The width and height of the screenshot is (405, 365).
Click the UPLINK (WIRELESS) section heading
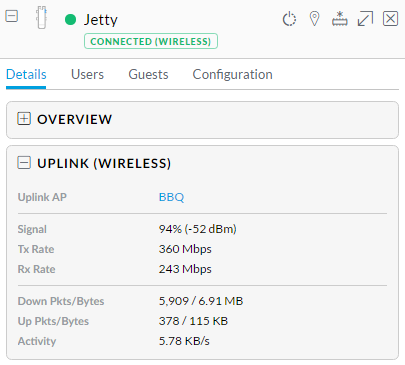(104, 163)
